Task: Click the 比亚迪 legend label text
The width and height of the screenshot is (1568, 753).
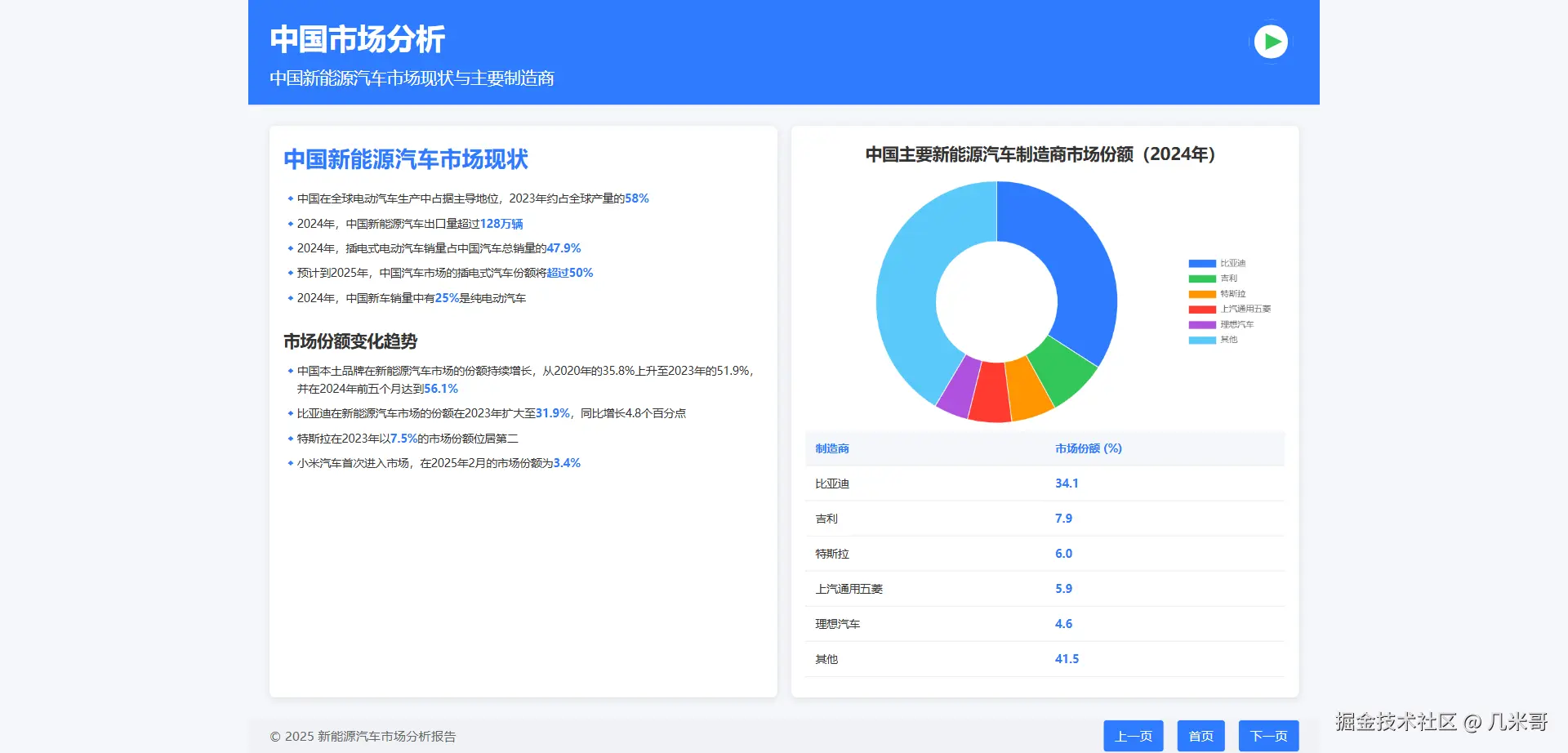Action: click(x=1233, y=264)
